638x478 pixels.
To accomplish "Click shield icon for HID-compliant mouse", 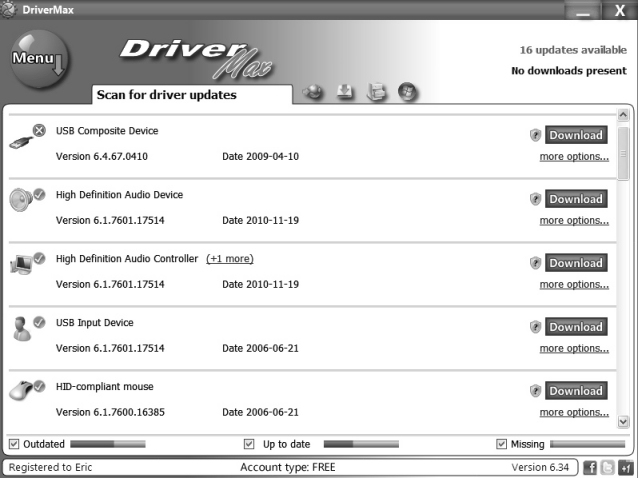I will [535, 391].
